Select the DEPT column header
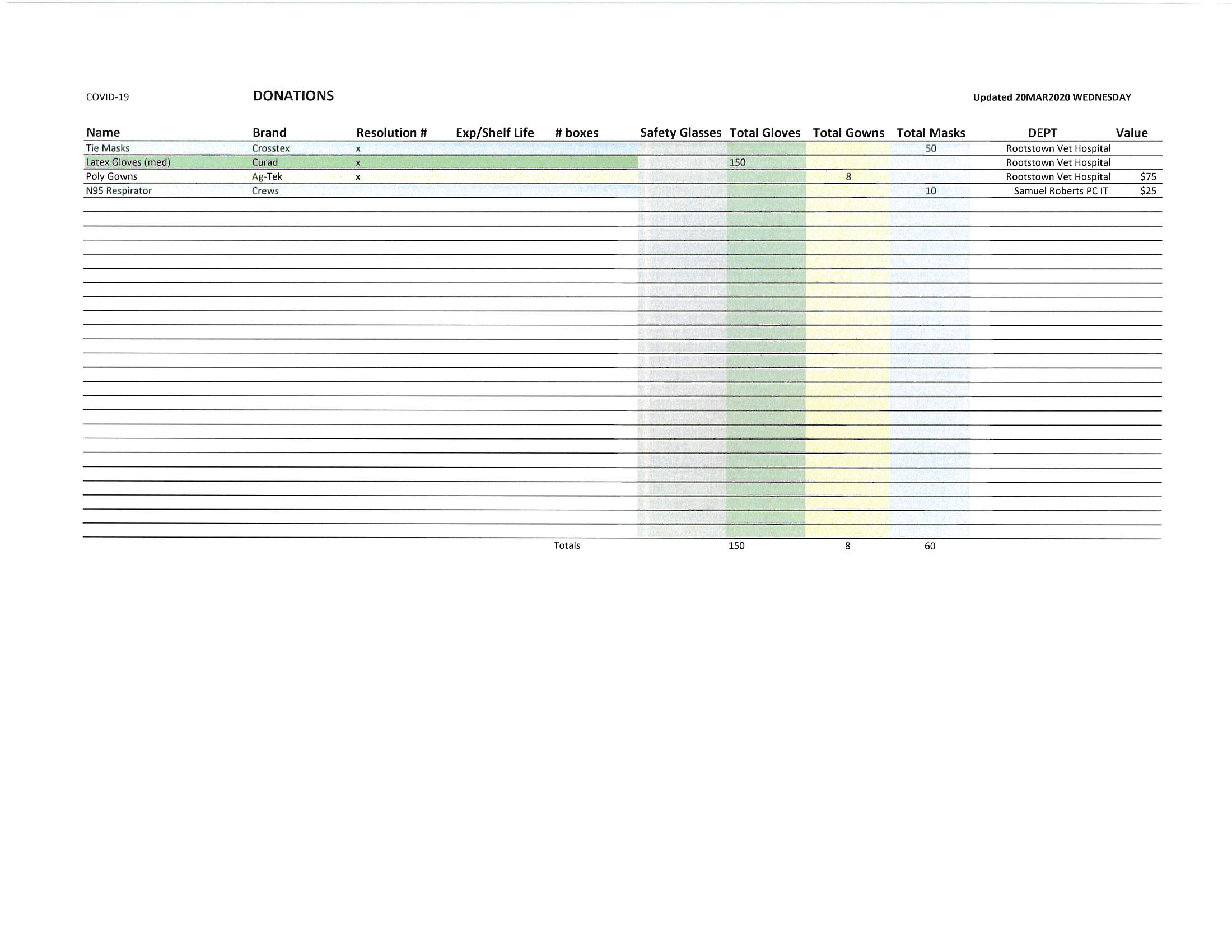Screen dimensions: 1232x952 click(x=1043, y=133)
